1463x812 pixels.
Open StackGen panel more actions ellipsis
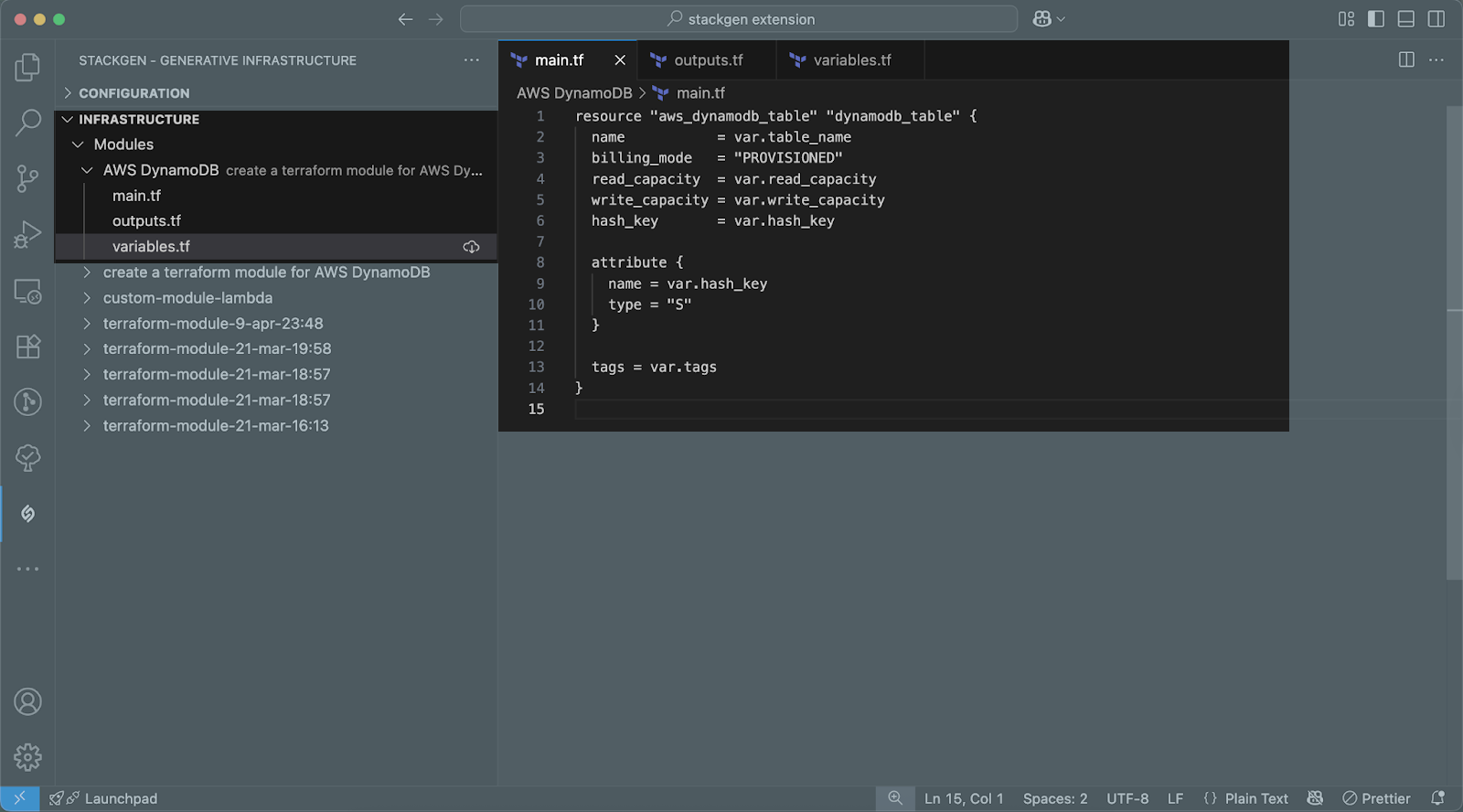[x=471, y=60]
